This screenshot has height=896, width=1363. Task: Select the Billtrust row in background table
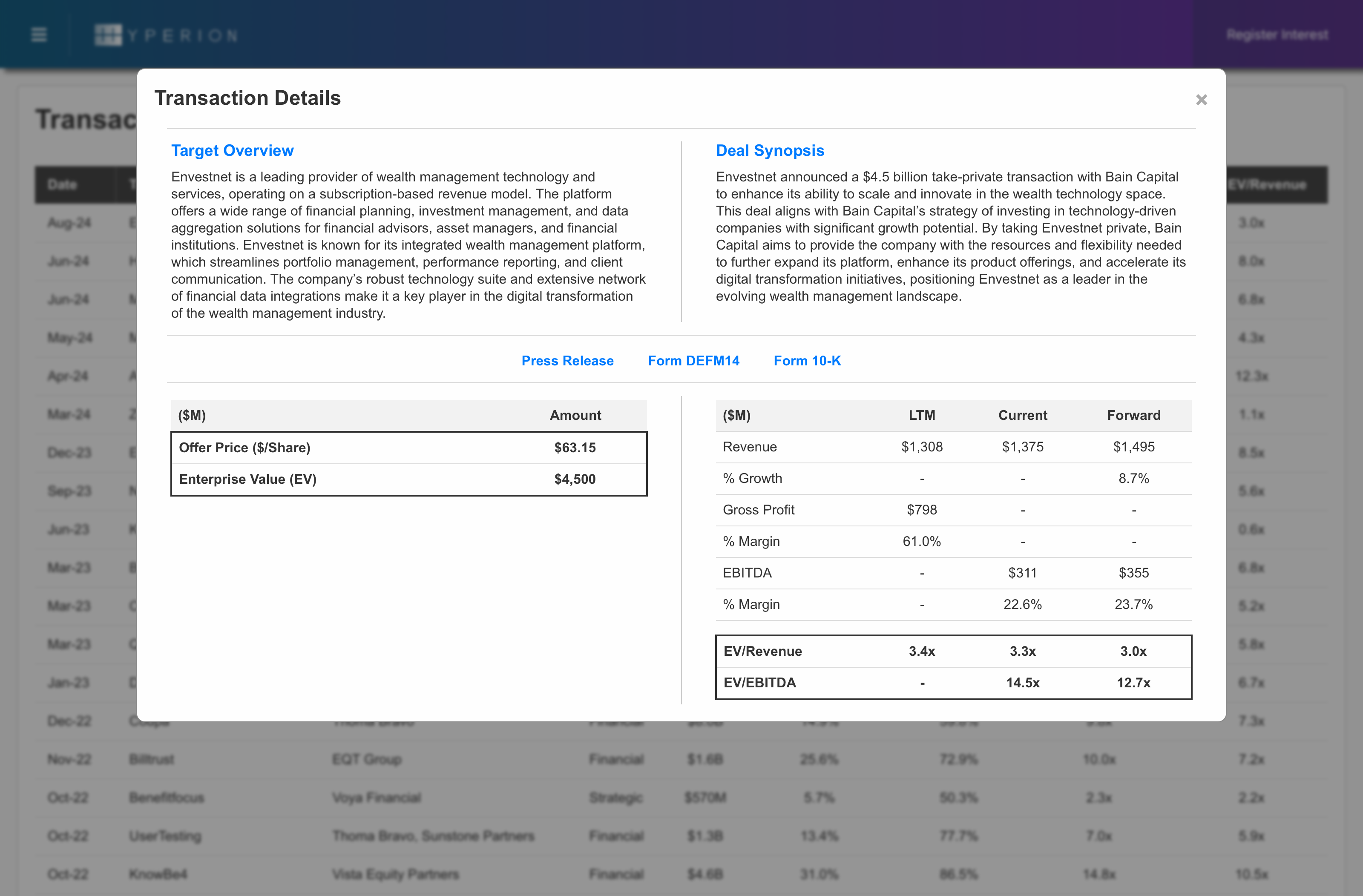(681, 760)
